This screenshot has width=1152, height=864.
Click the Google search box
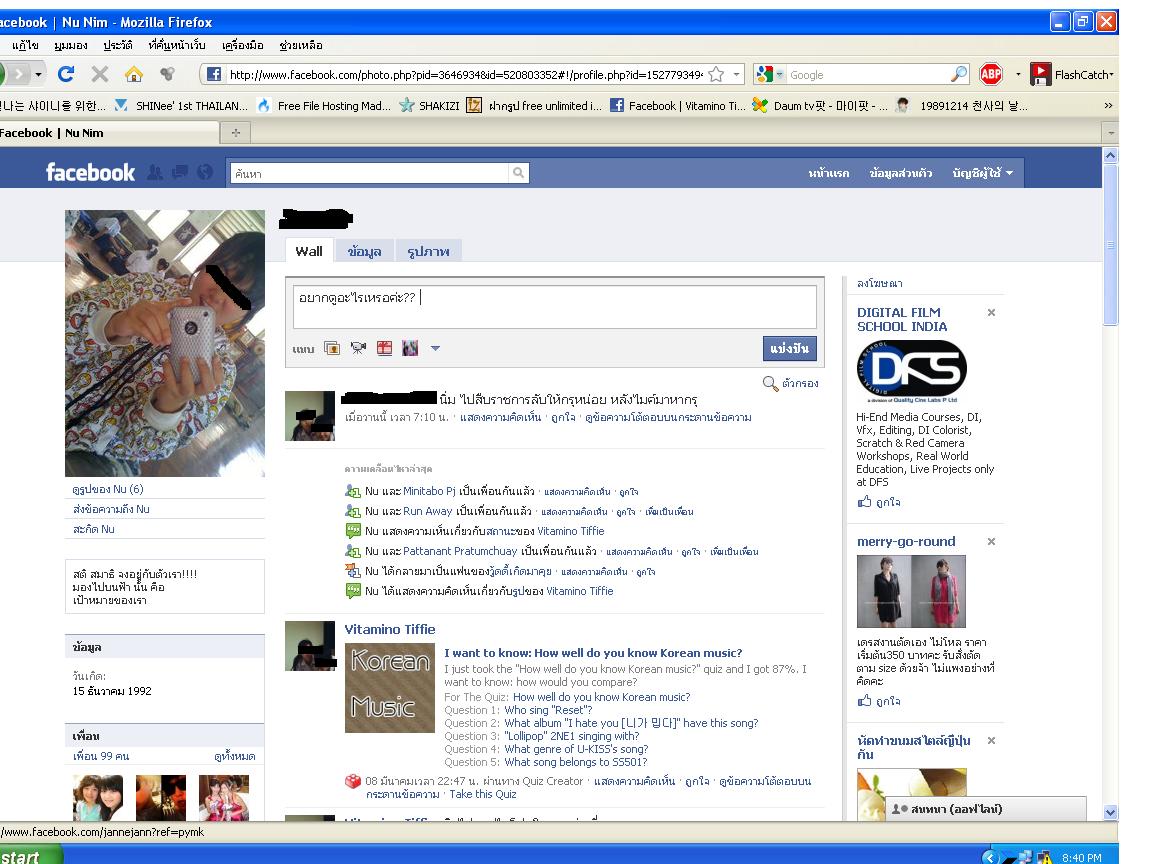pyautogui.click(x=867, y=74)
